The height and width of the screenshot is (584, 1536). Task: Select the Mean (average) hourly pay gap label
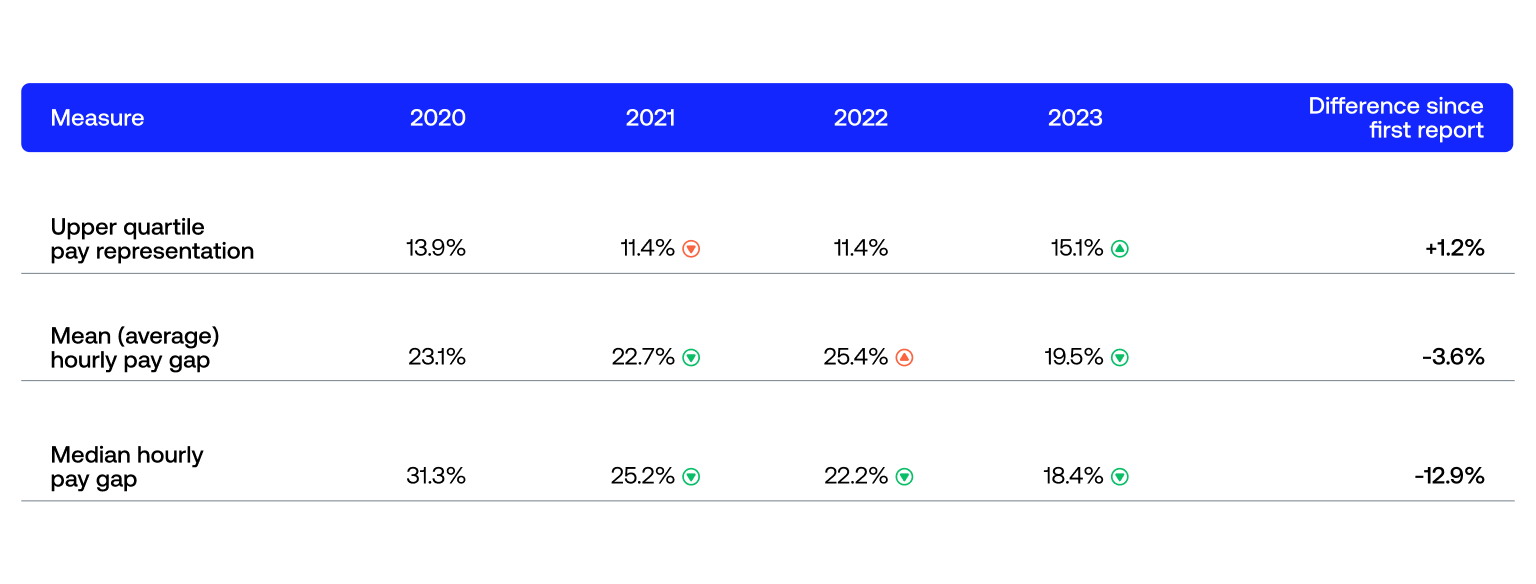tap(135, 347)
